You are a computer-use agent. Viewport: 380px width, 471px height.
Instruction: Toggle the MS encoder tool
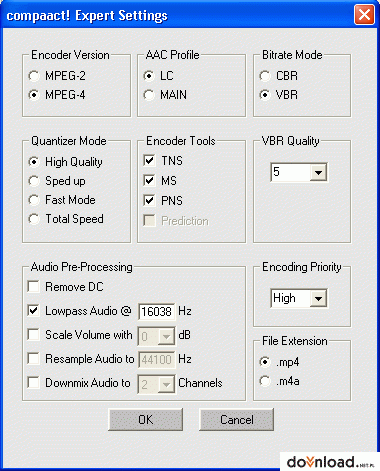point(149,181)
